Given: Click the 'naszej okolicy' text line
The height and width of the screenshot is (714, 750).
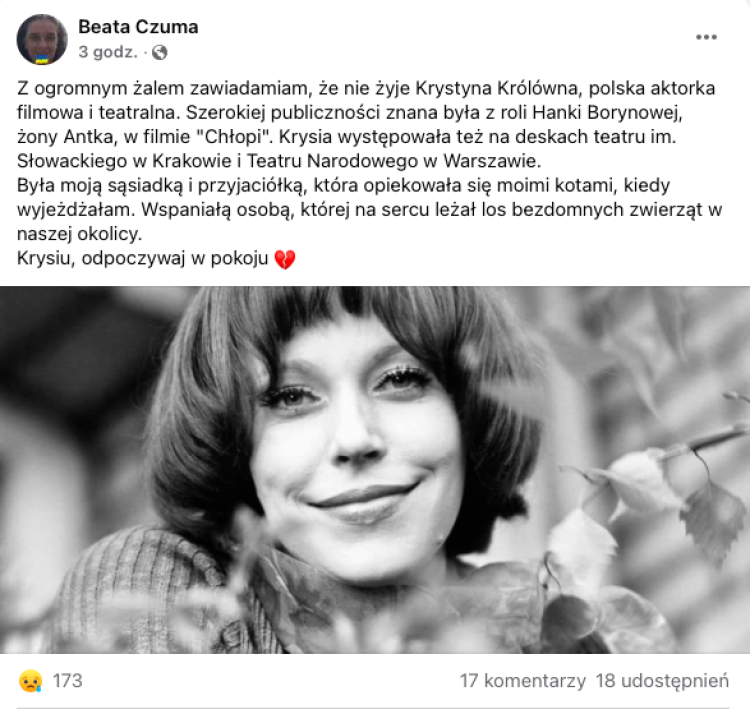Looking at the screenshot, I should [x=79, y=234].
